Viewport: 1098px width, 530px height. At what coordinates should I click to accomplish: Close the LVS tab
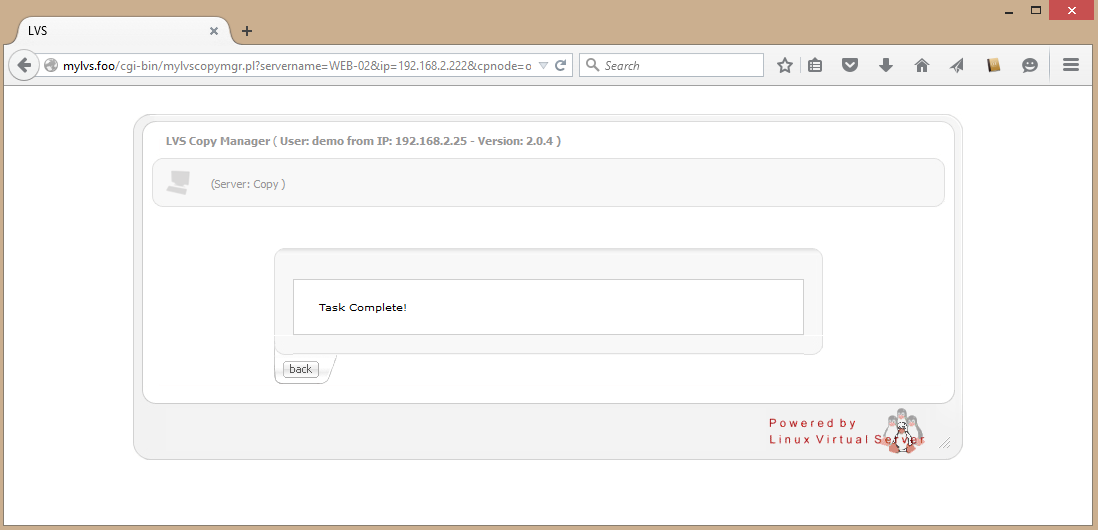click(213, 31)
